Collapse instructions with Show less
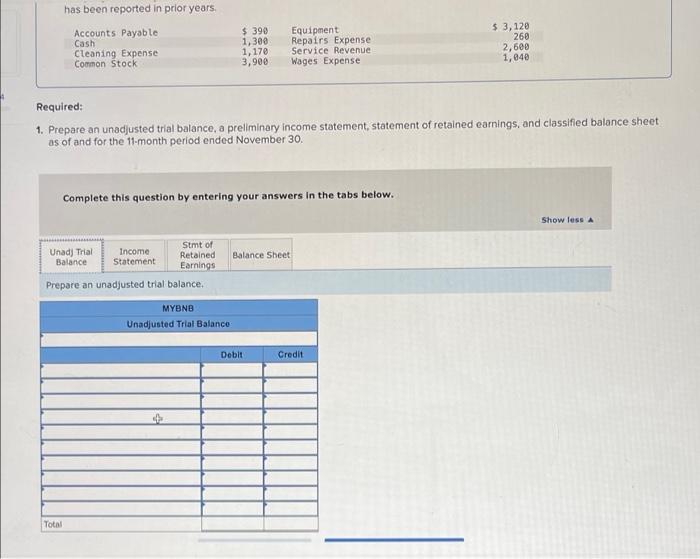This screenshot has width=700, height=559. (567, 220)
